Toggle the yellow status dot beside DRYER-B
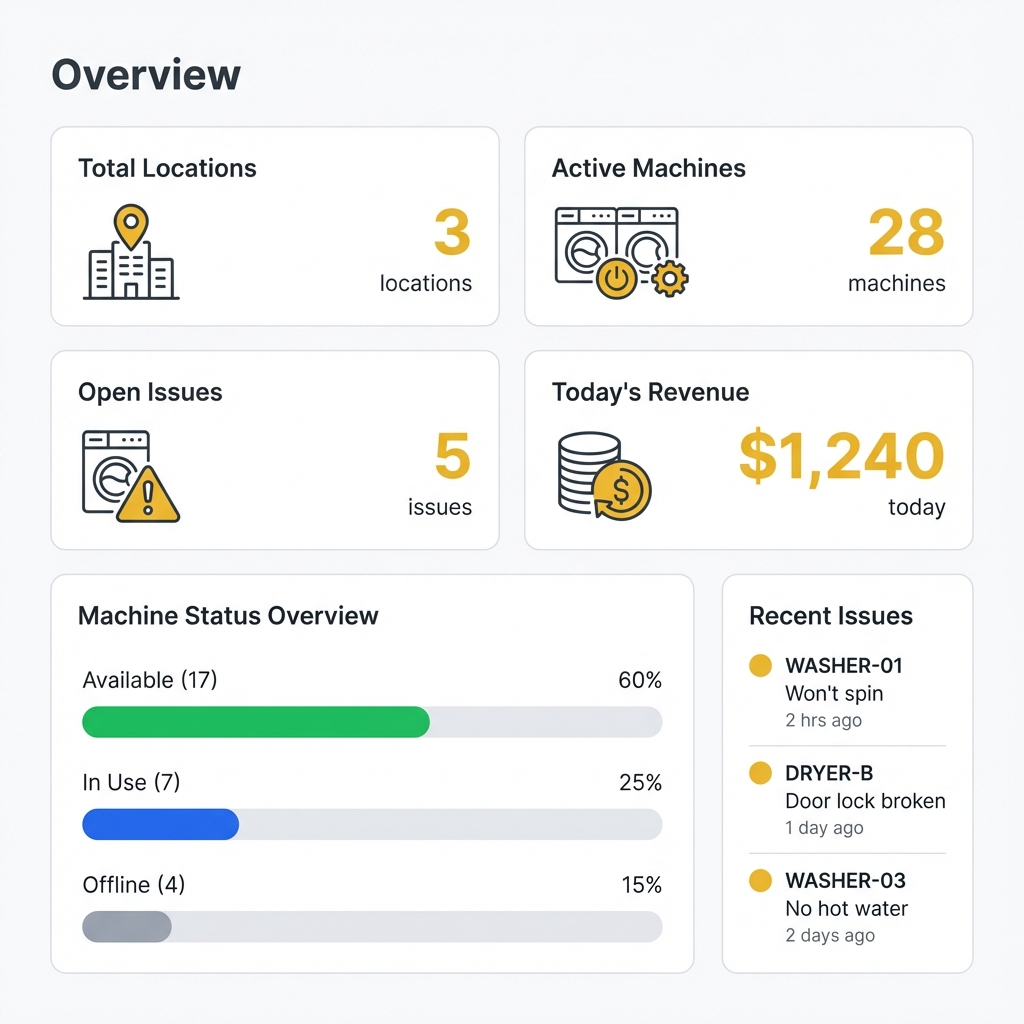This screenshot has height=1024, width=1024. coord(760,772)
